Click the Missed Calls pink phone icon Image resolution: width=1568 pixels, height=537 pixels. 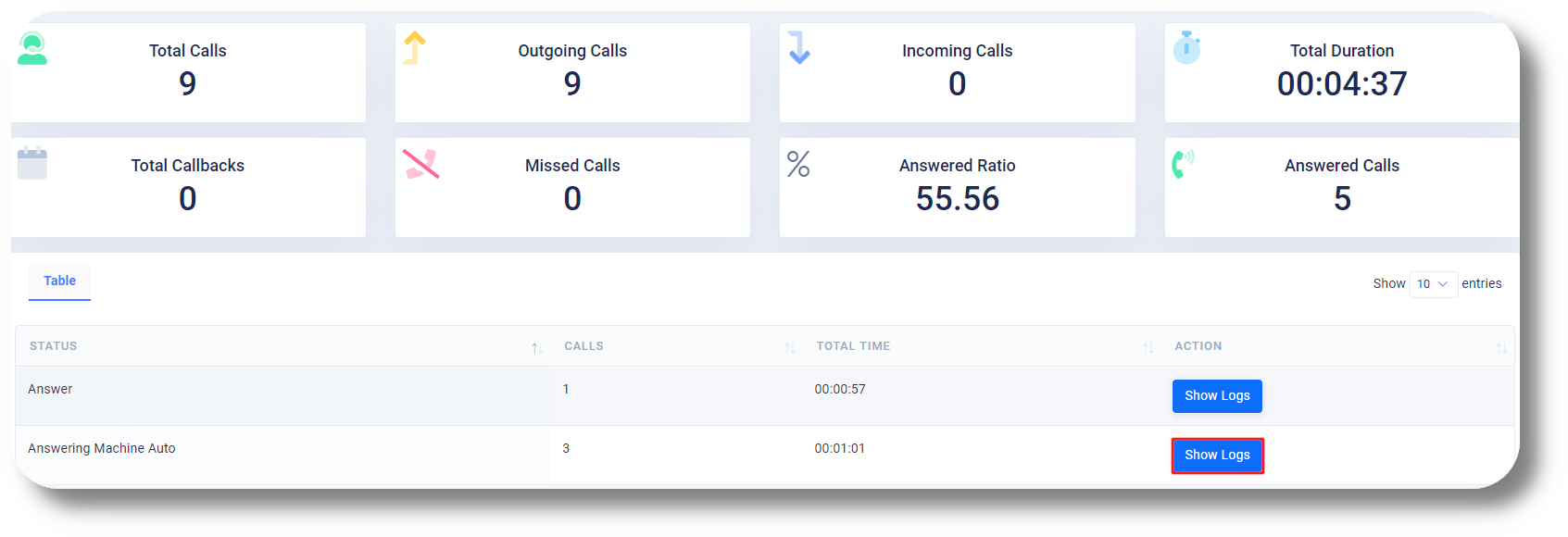pos(421,164)
